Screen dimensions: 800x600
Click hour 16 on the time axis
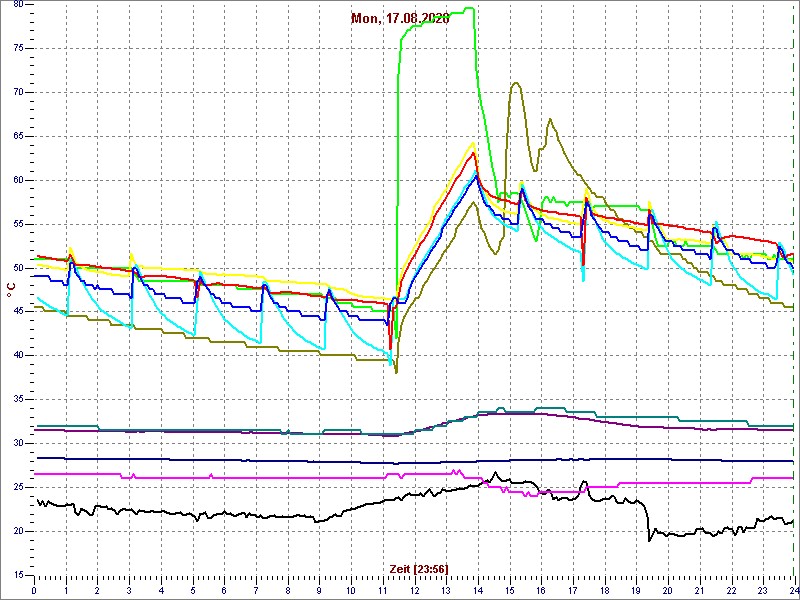pos(541,590)
